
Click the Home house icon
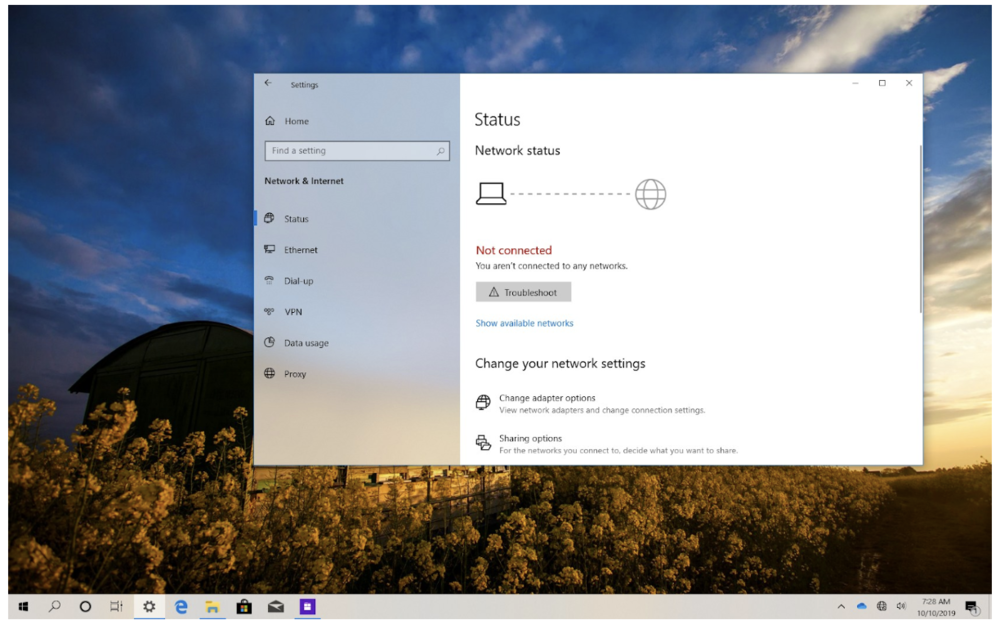pos(270,121)
